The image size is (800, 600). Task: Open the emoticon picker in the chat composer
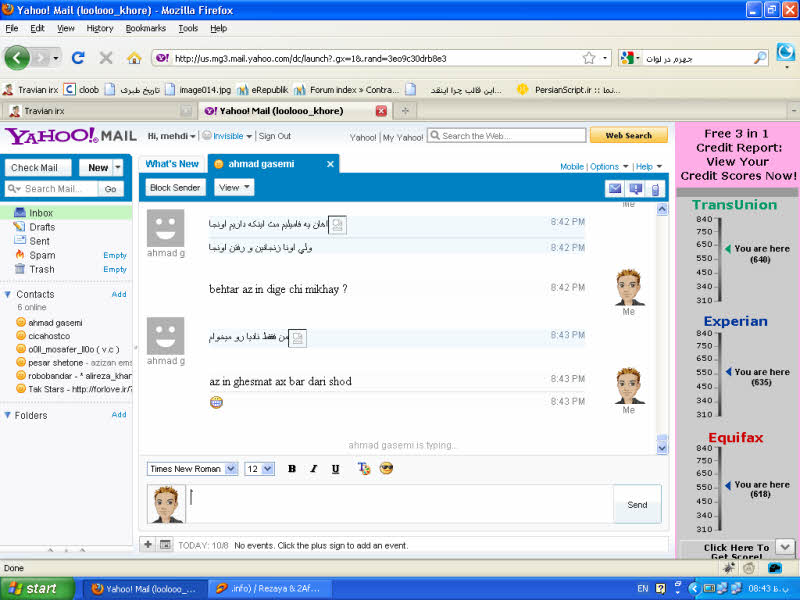386,468
